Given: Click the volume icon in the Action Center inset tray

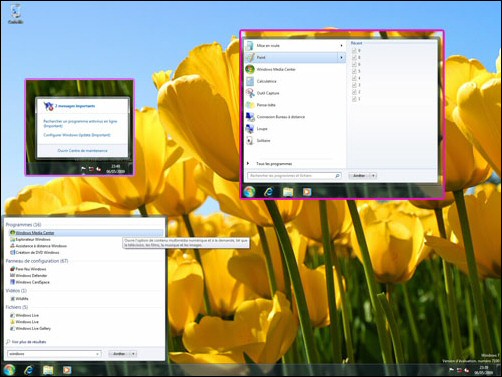Looking at the screenshot, I should pyautogui.click(x=99, y=169).
